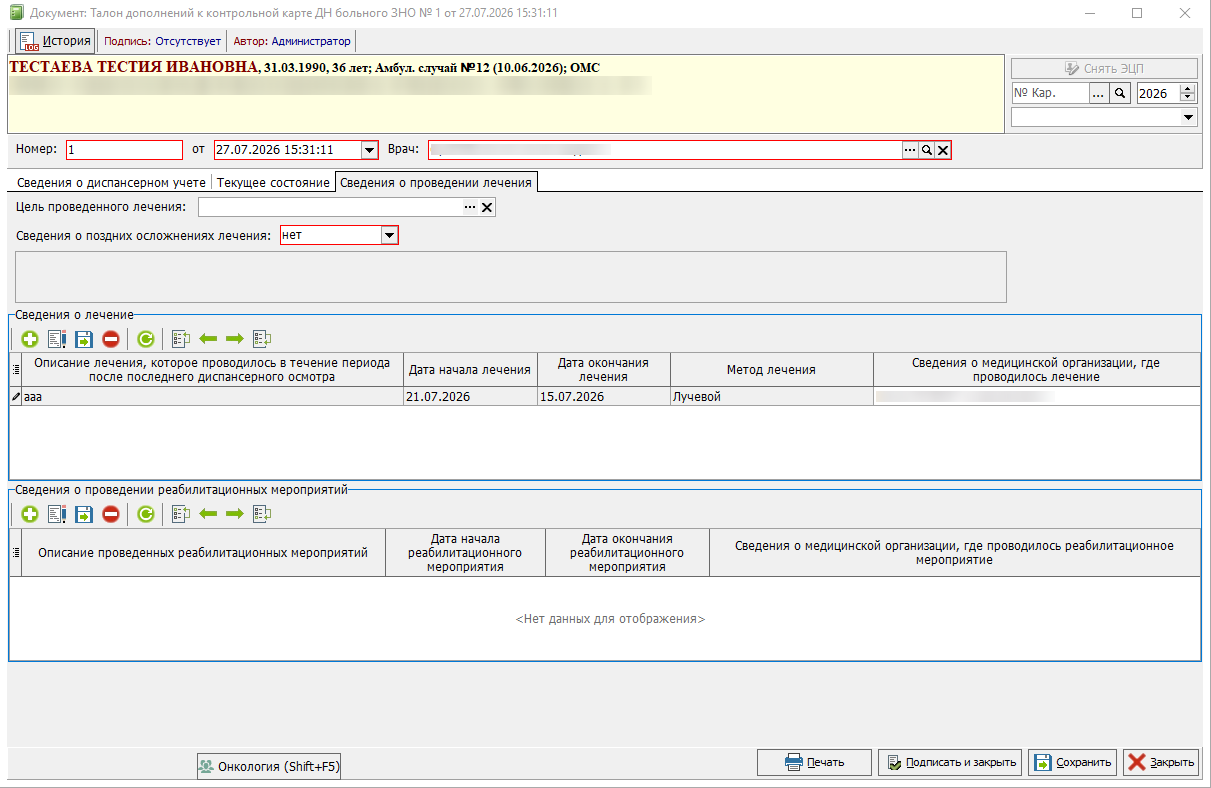Open ellipsis lookup in Врач field
Screen dimensions: 1211x788
(x=910, y=150)
